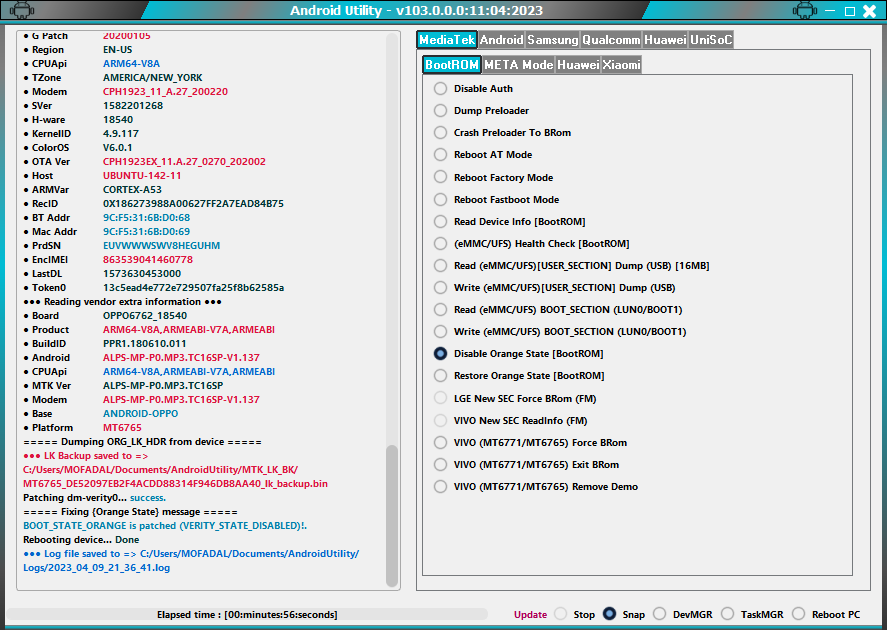Screen dimensions: 887x630
Task: Click Patching dm-verity0 success line
Action: coord(94,498)
